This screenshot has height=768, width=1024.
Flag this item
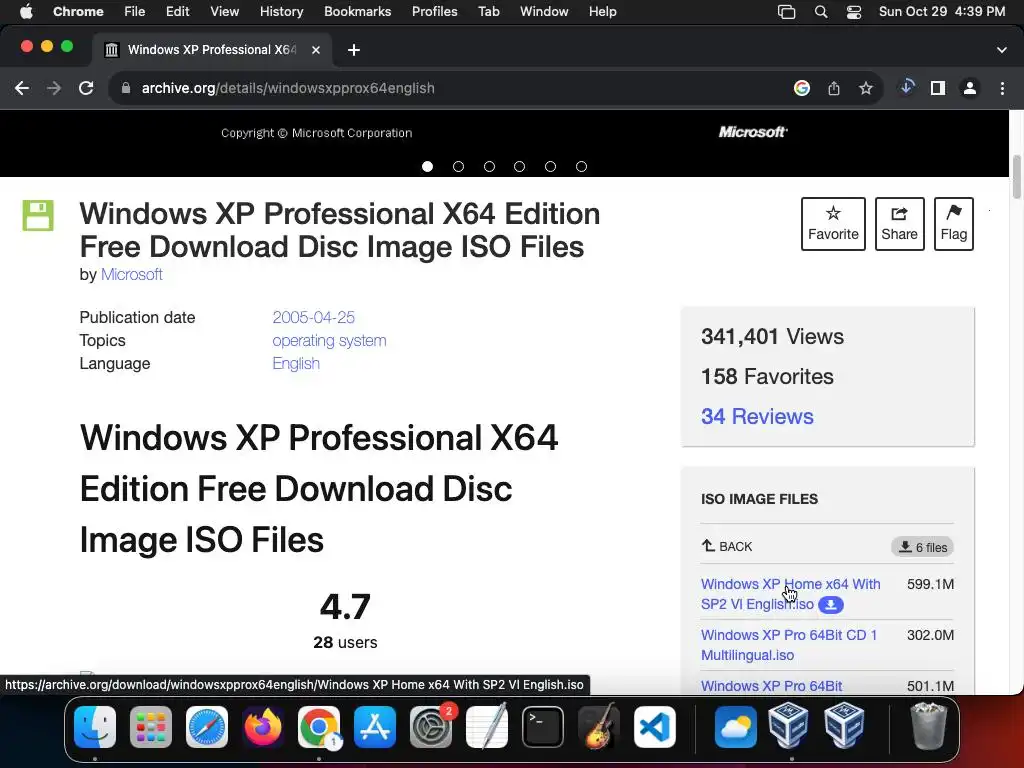coord(953,224)
